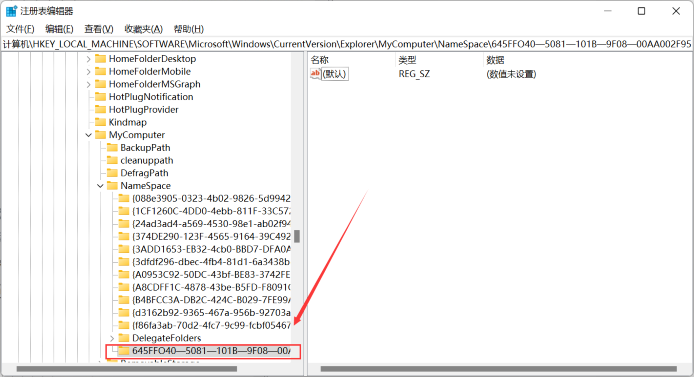Open the 收藏夹(A) menu
The image size is (694, 377).
coord(143,29)
